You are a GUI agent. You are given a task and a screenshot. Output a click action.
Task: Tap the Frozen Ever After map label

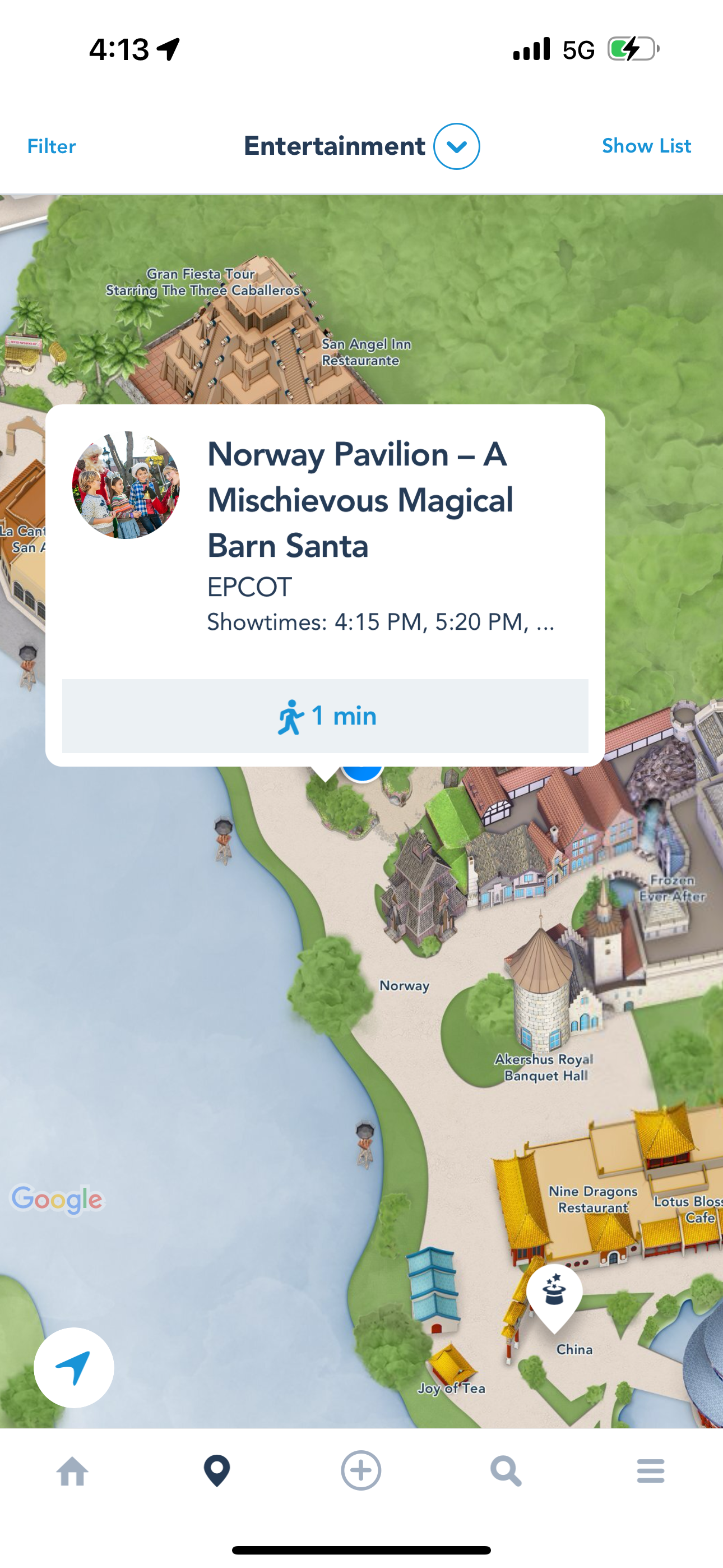673,888
